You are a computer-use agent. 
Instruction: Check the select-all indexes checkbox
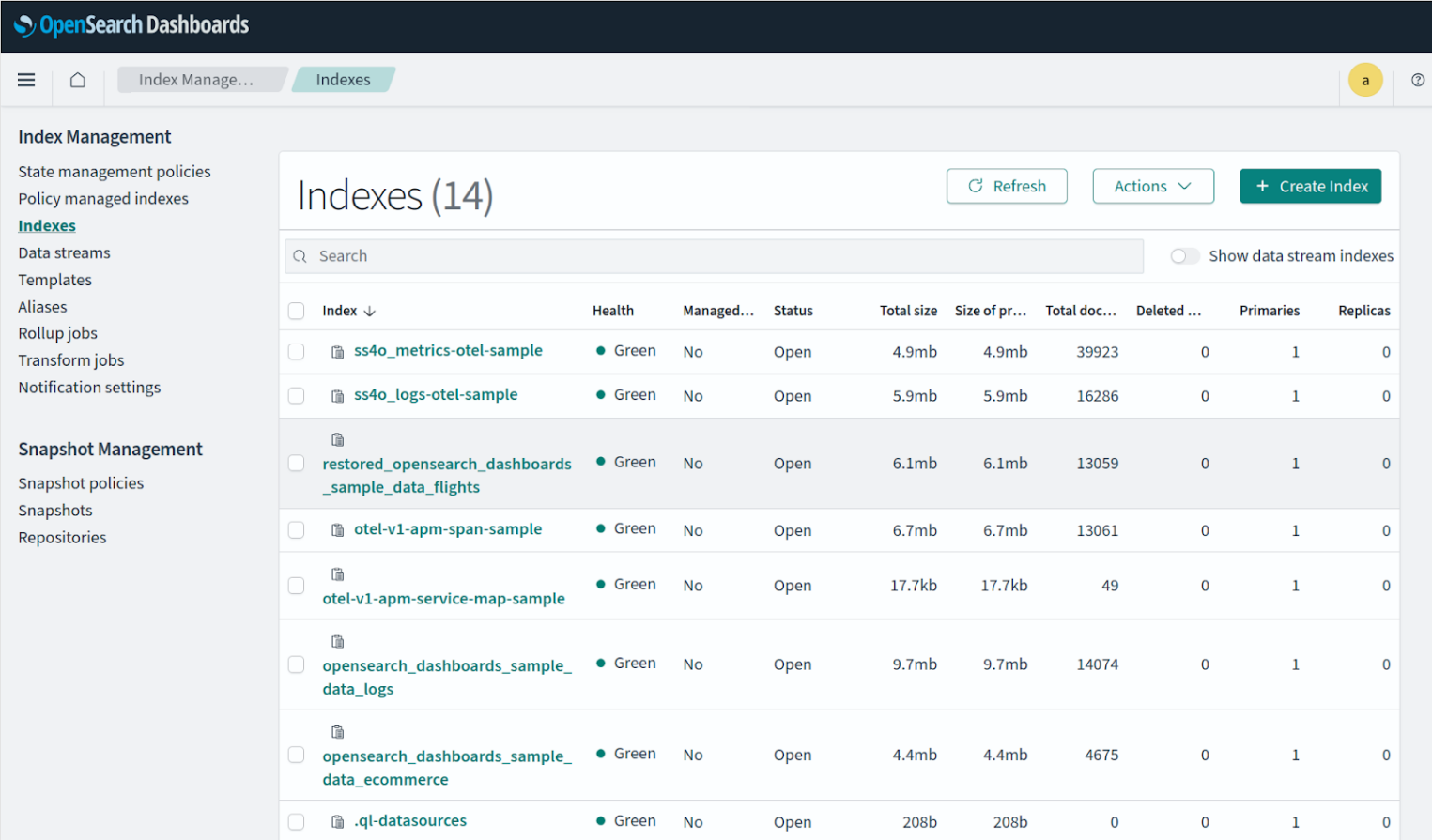coord(297,311)
